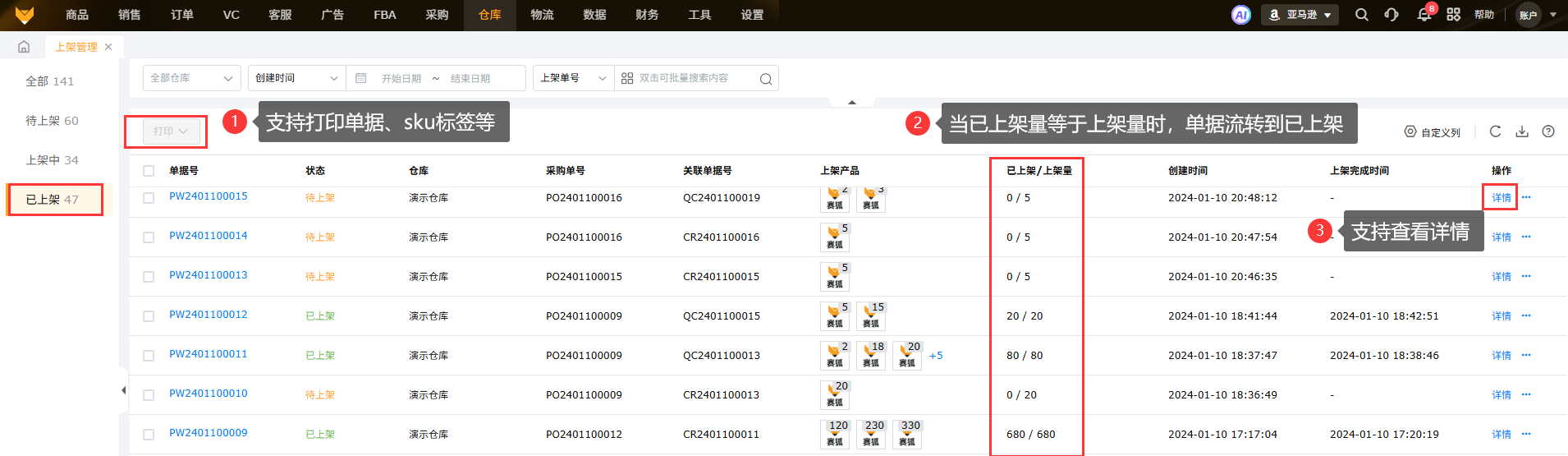Click the download export icon
The width and height of the screenshot is (1568, 456).
pyautogui.click(x=1522, y=131)
